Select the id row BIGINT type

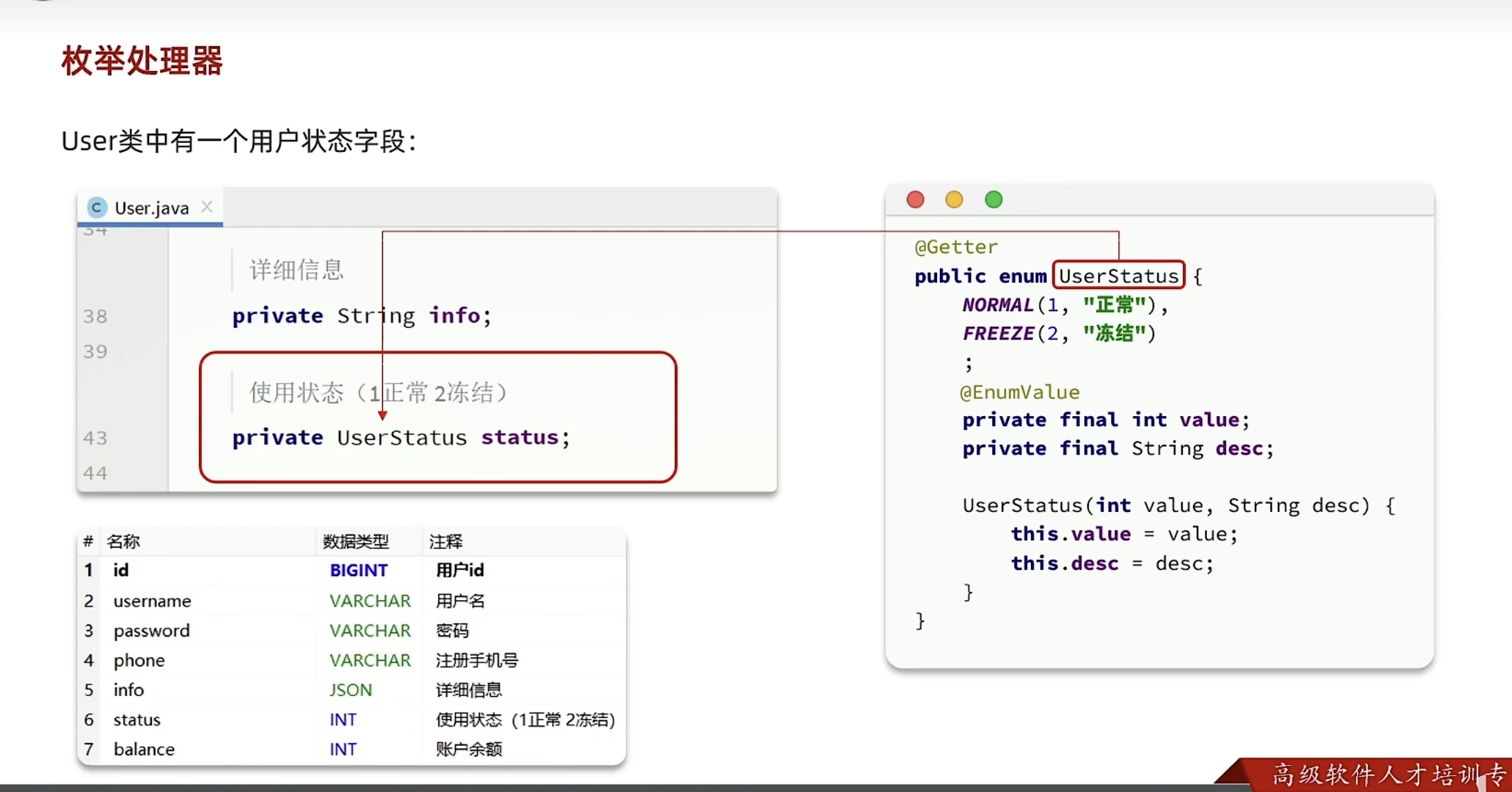click(x=358, y=571)
